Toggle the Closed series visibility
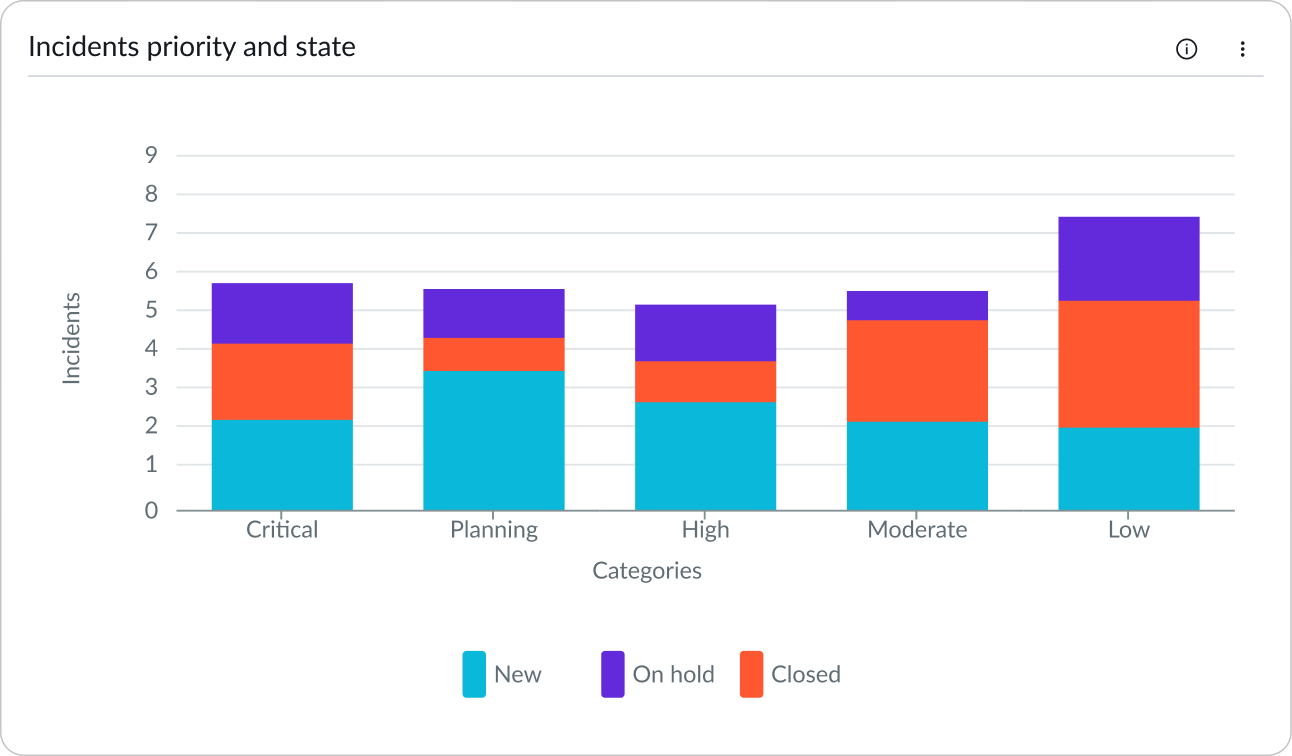The width and height of the screenshot is (1292, 756). pos(806,674)
